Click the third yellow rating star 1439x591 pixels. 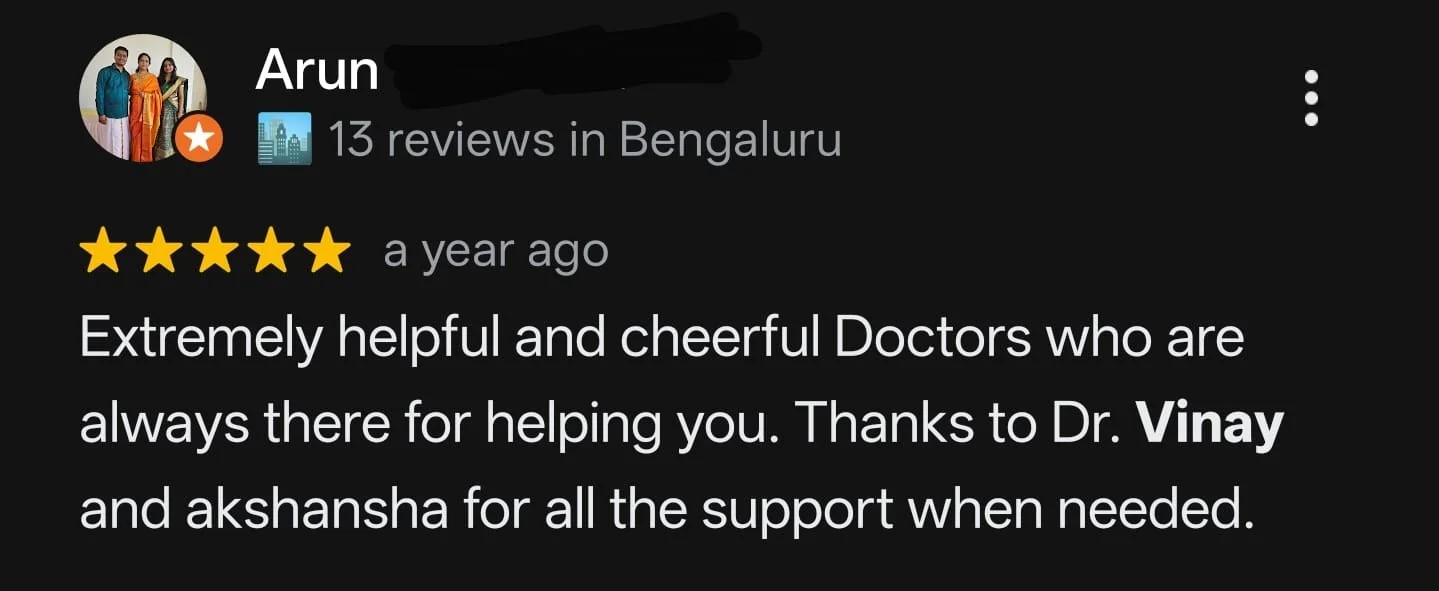[214, 254]
